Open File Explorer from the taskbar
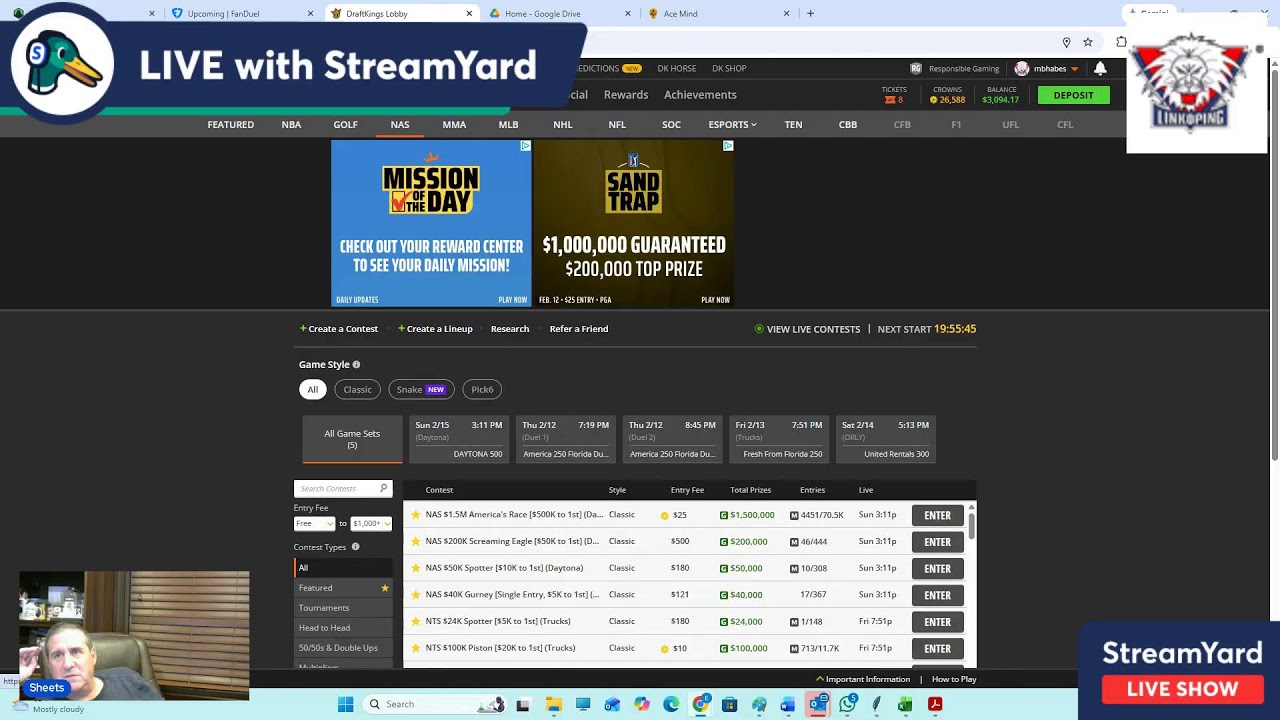The height and width of the screenshot is (720, 1280). (553, 704)
